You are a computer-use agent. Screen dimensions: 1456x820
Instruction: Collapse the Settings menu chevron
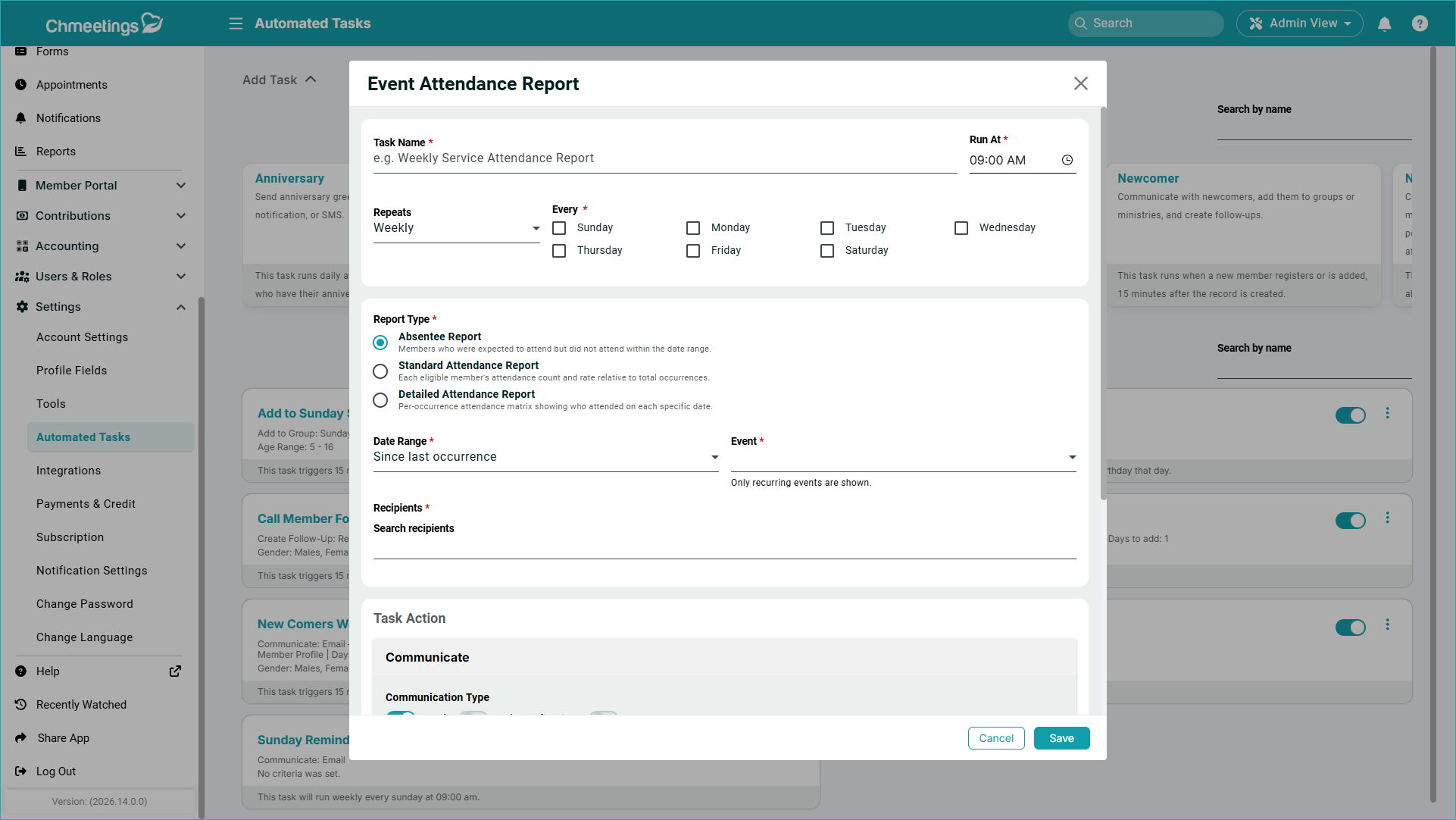click(180, 307)
